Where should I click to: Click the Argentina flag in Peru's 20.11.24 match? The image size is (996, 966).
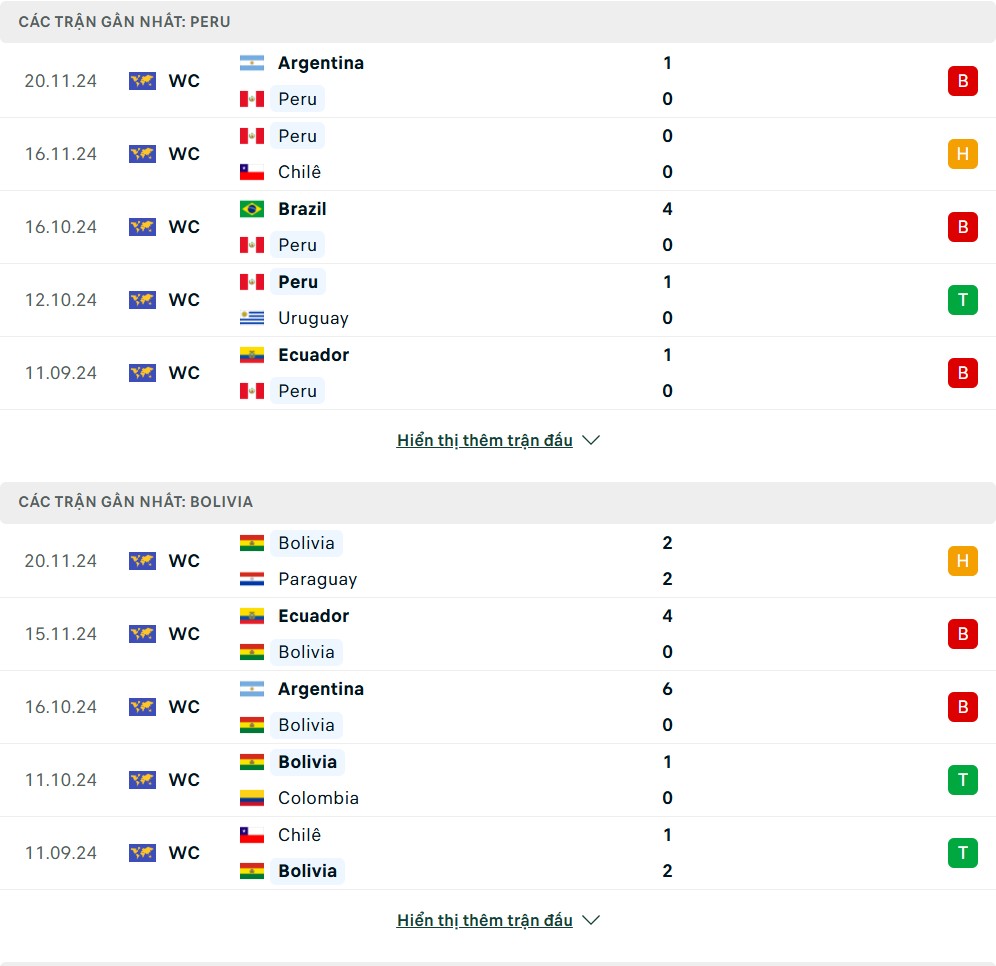[x=252, y=63]
